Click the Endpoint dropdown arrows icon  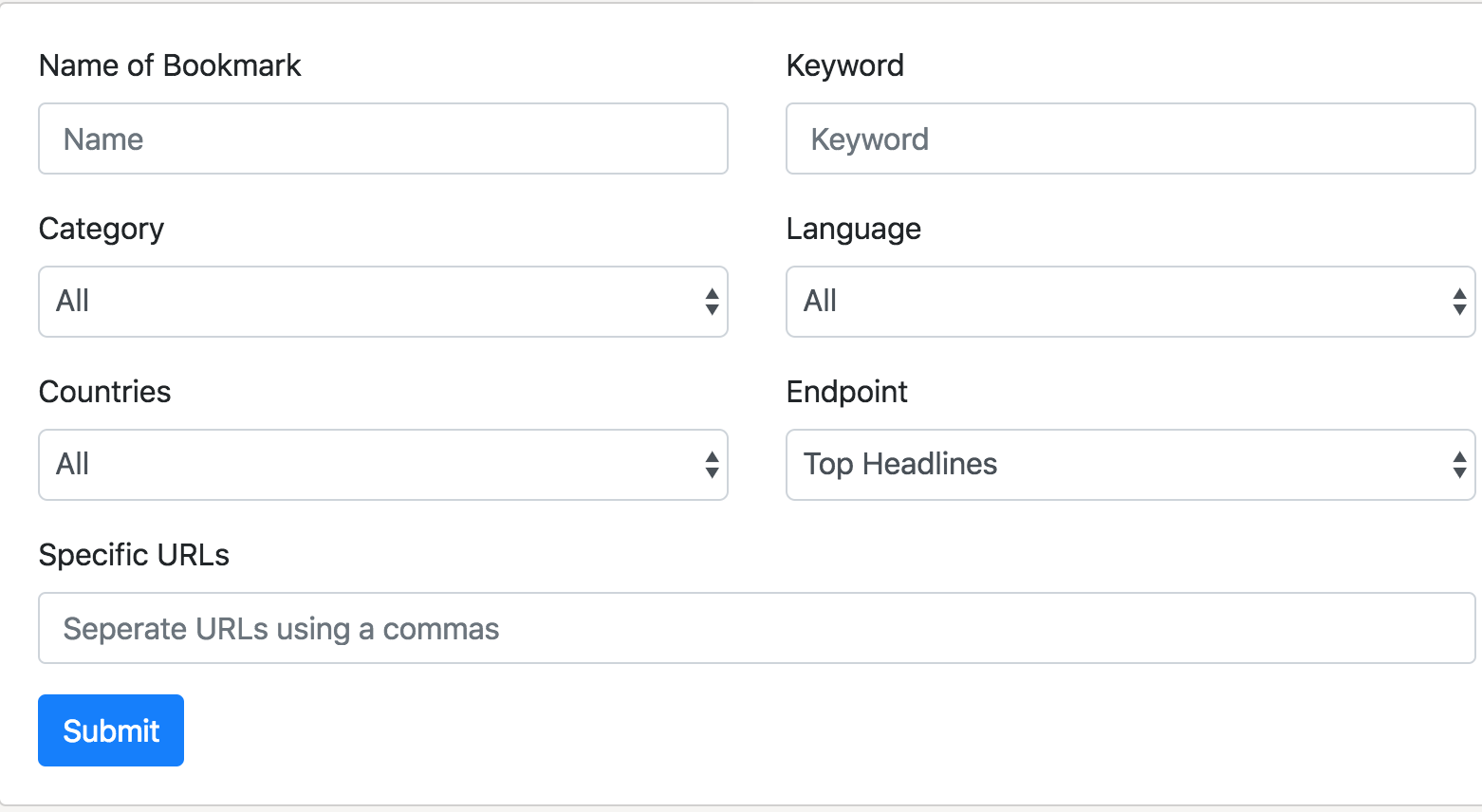point(1459,465)
